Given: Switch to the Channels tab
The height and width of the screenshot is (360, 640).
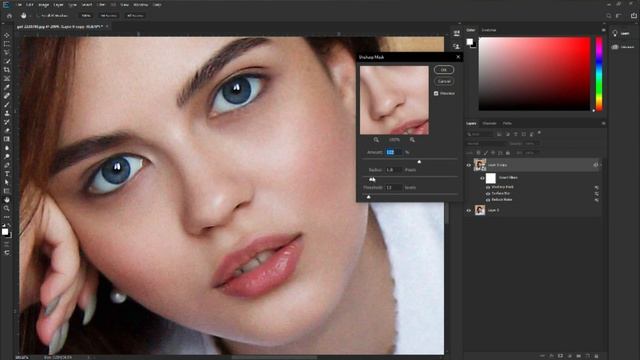Looking at the screenshot, I should (x=489, y=123).
